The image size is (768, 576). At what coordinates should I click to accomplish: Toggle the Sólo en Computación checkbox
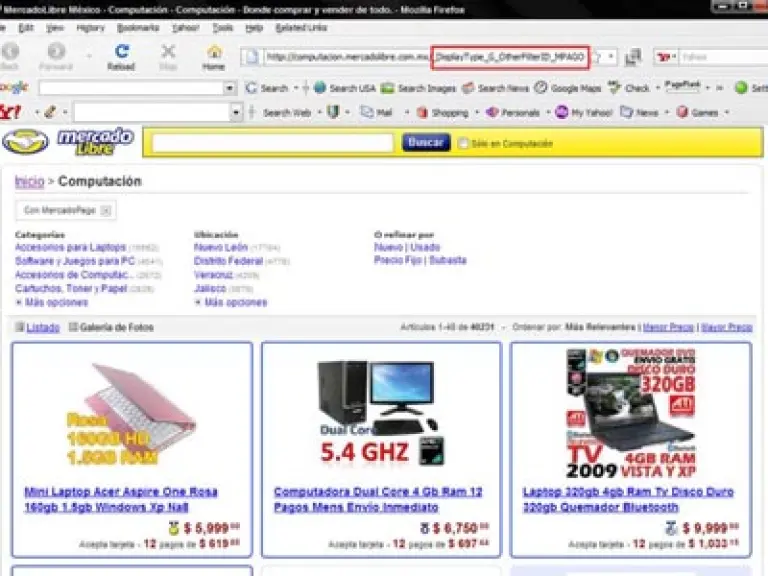(463, 144)
